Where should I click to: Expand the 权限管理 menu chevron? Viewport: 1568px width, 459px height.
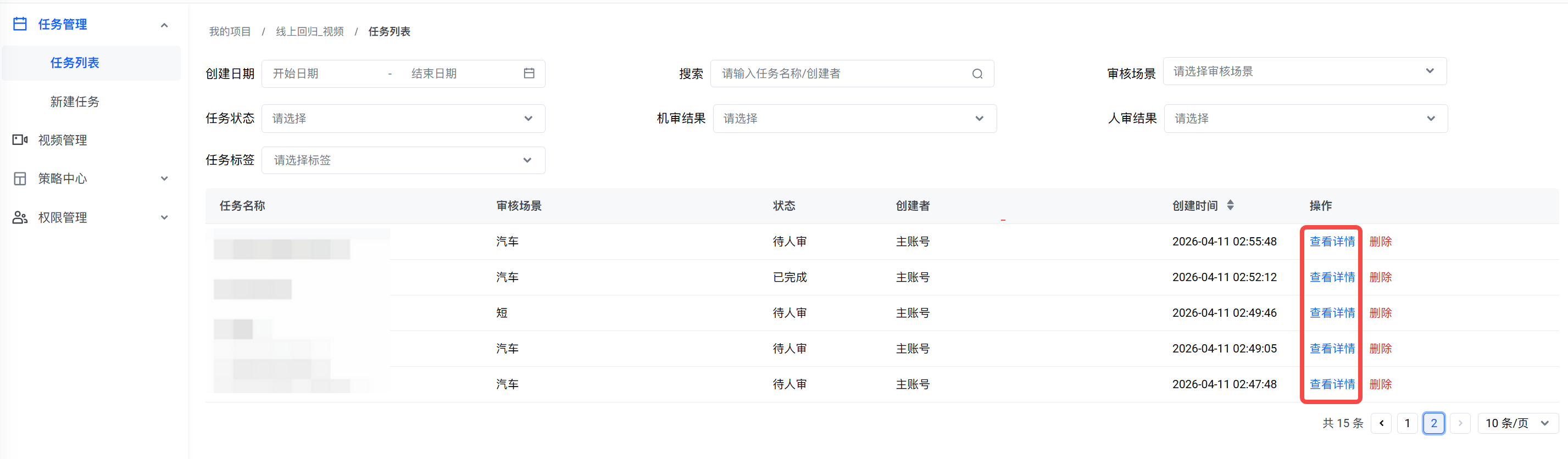(x=164, y=217)
